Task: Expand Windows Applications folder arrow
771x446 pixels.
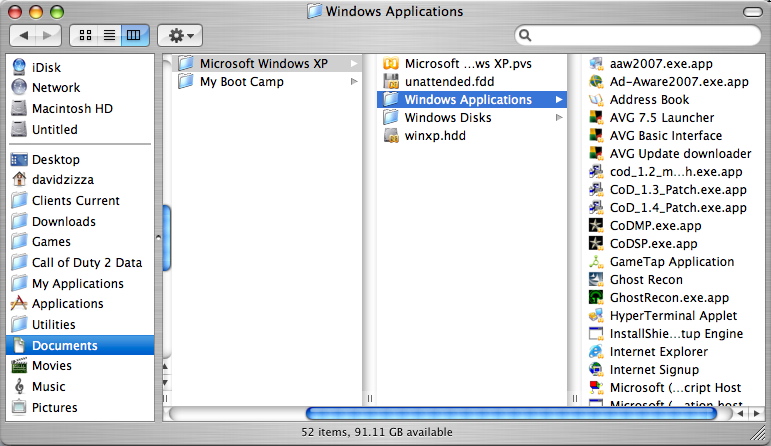Action: [559, 99]
